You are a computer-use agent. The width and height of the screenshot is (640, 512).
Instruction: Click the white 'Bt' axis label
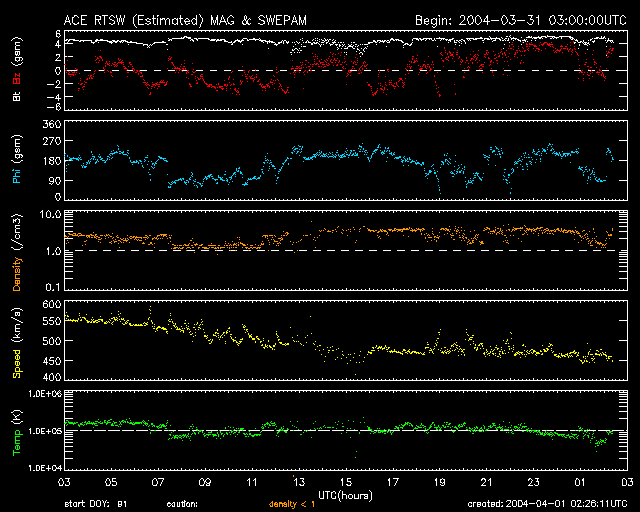[17, 96]
